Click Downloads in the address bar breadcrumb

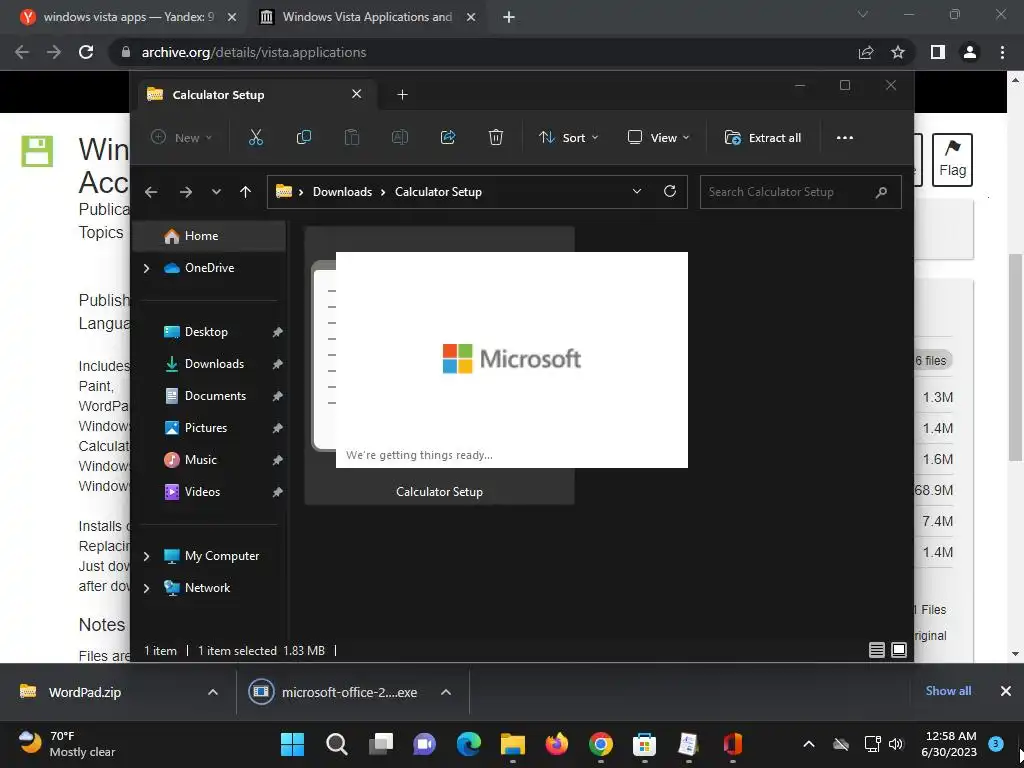click(342, 192)
